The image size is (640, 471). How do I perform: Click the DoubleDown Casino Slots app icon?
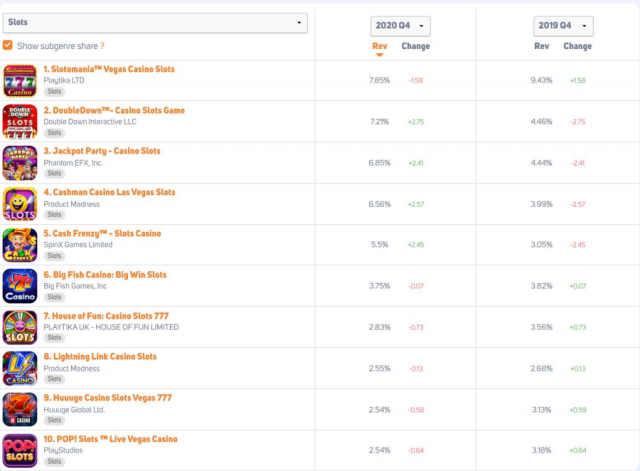click(20, 122)
